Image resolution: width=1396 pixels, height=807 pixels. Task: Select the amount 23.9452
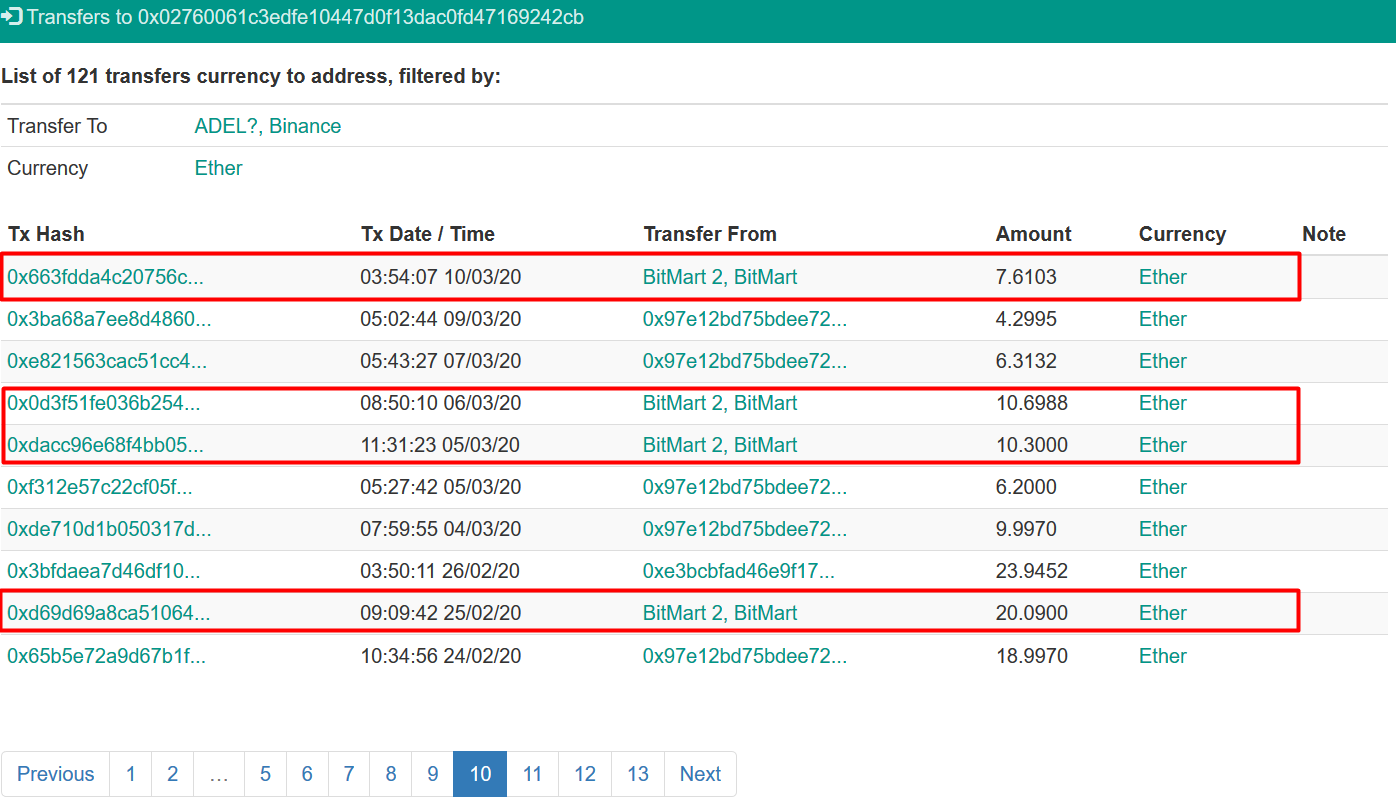(1032, 571)
